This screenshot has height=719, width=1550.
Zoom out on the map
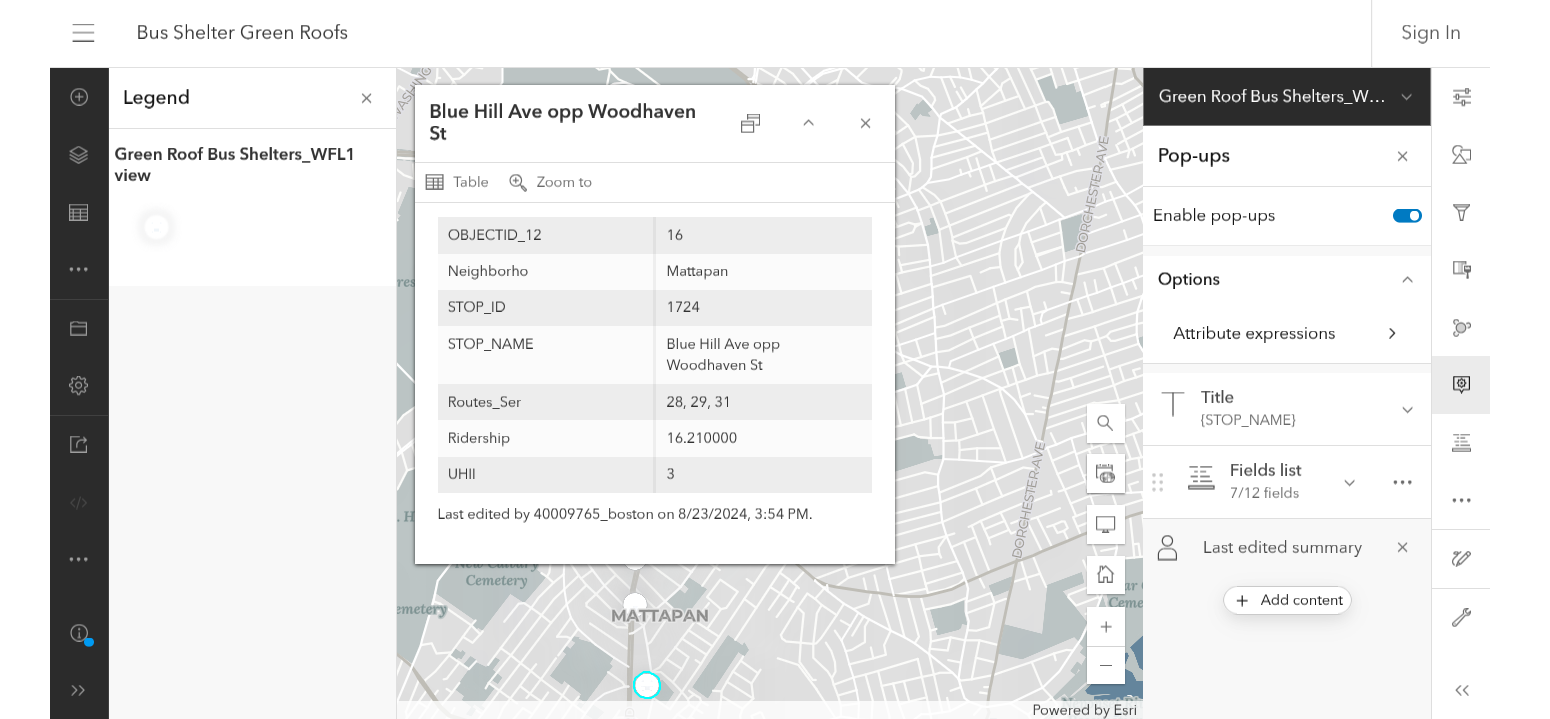(1105, 665)
